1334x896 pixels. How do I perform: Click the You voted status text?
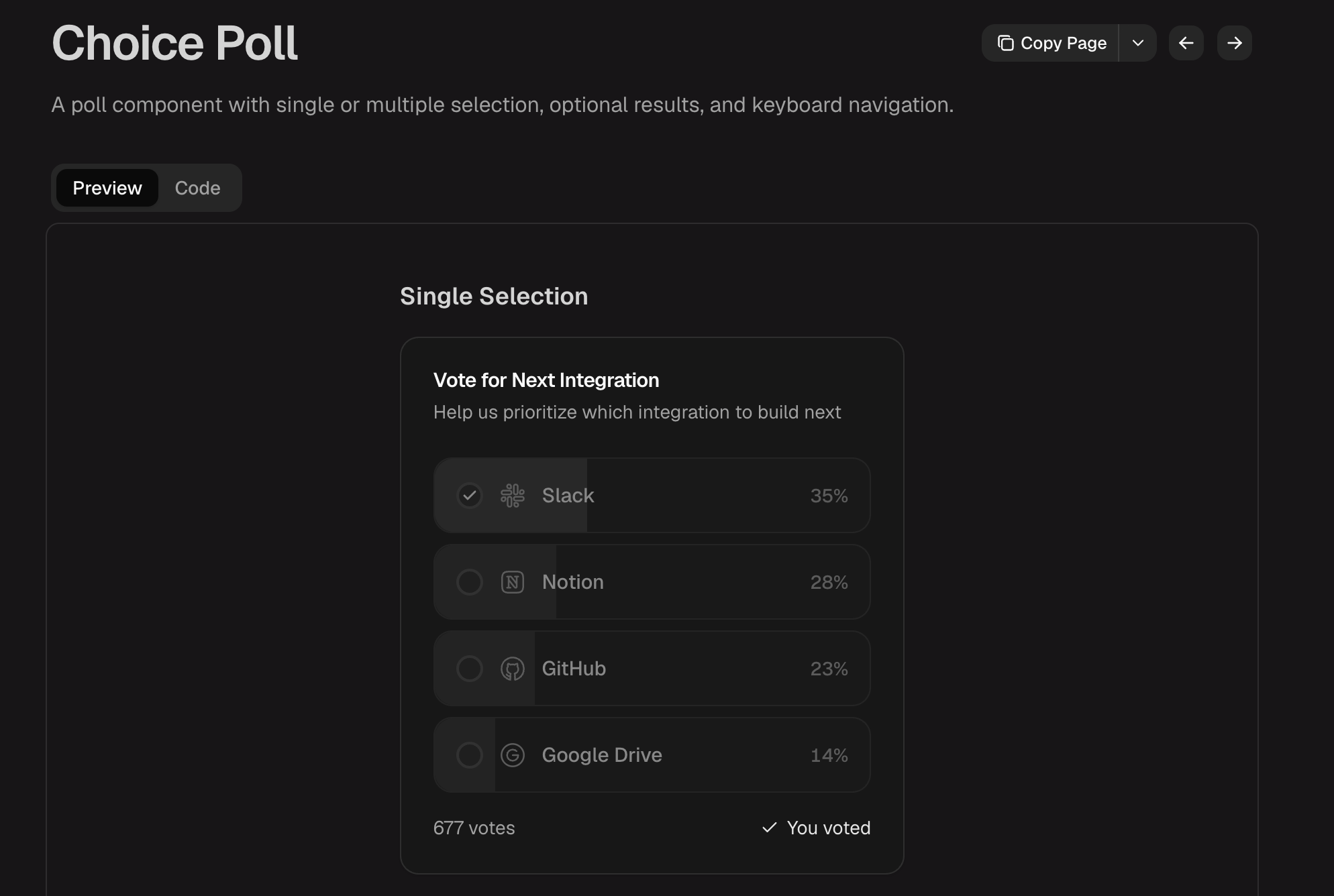(828, 828)
